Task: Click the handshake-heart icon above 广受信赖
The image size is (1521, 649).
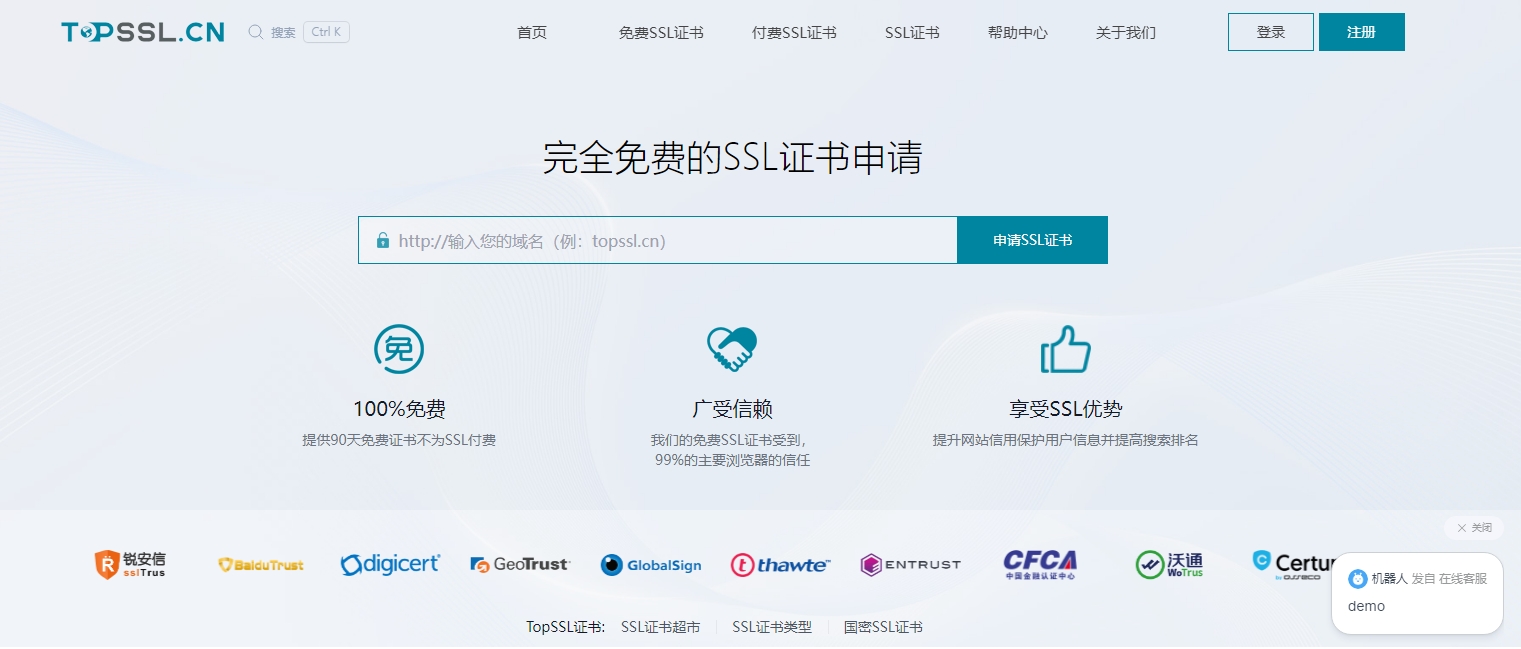Action: point(733,348)
